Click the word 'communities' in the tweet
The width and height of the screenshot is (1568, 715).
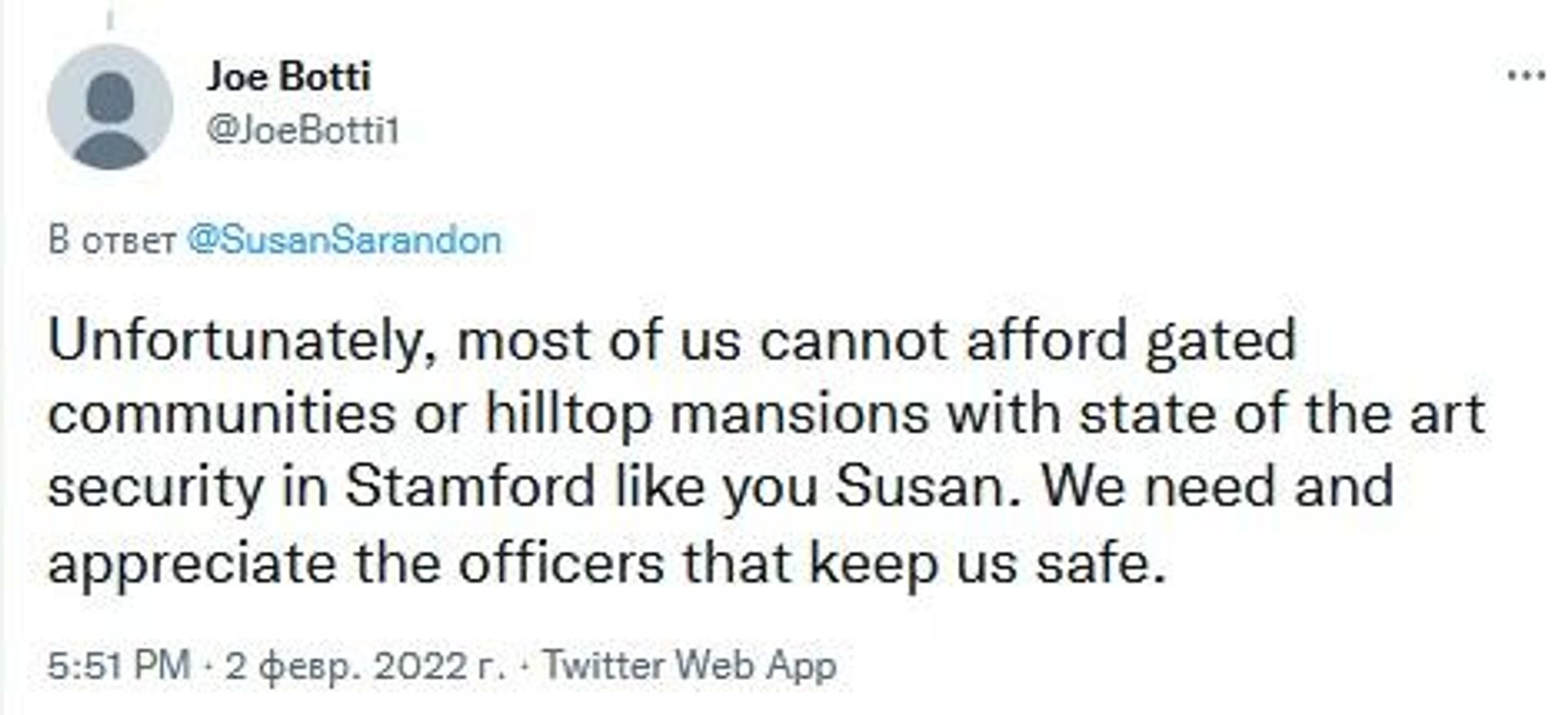222,414
